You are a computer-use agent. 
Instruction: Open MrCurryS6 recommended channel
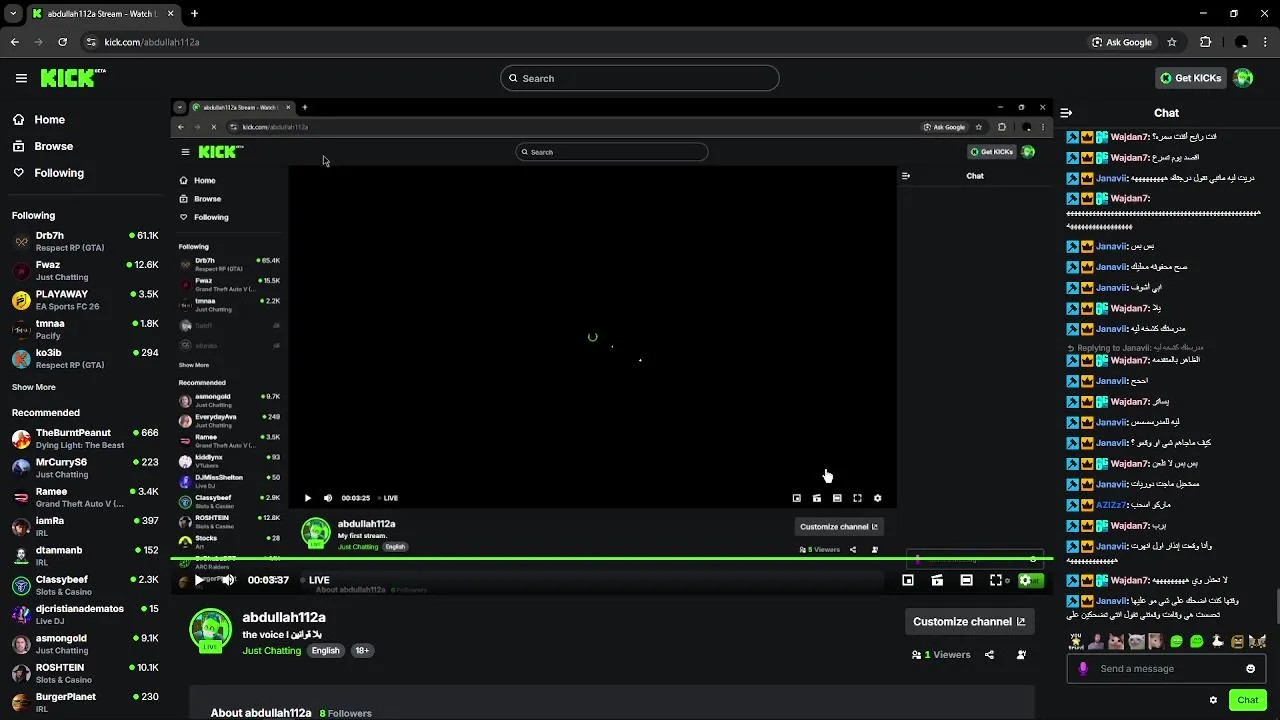click(85, 468)
